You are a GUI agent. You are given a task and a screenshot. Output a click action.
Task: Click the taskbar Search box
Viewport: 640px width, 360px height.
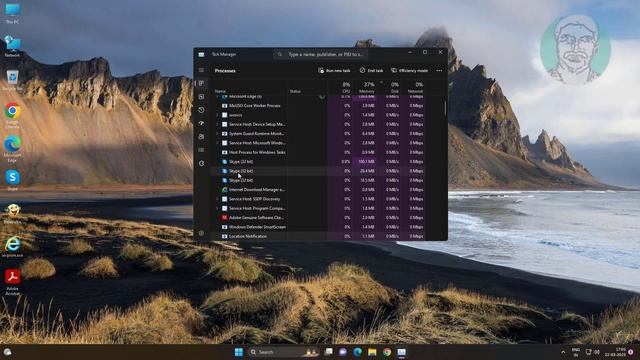pos(284,352)
